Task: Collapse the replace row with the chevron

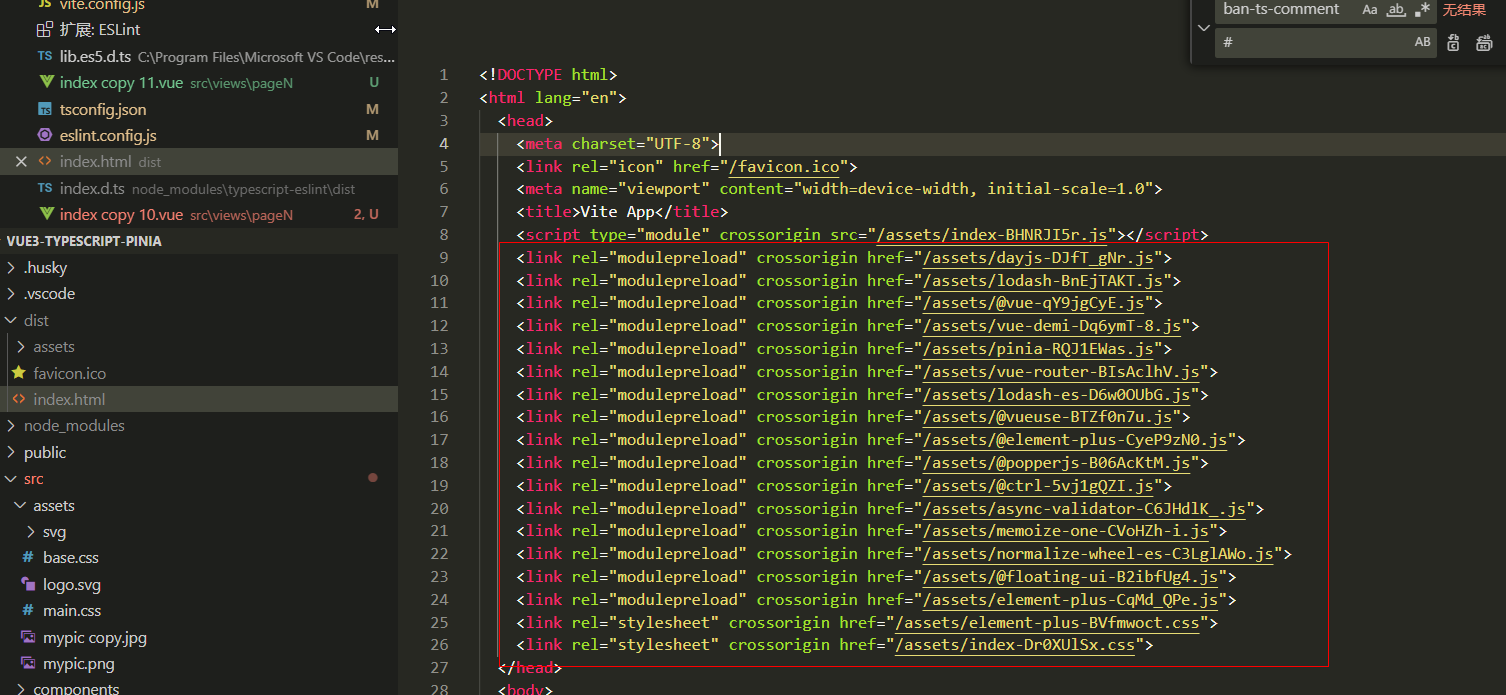Action: point(1203,28)
